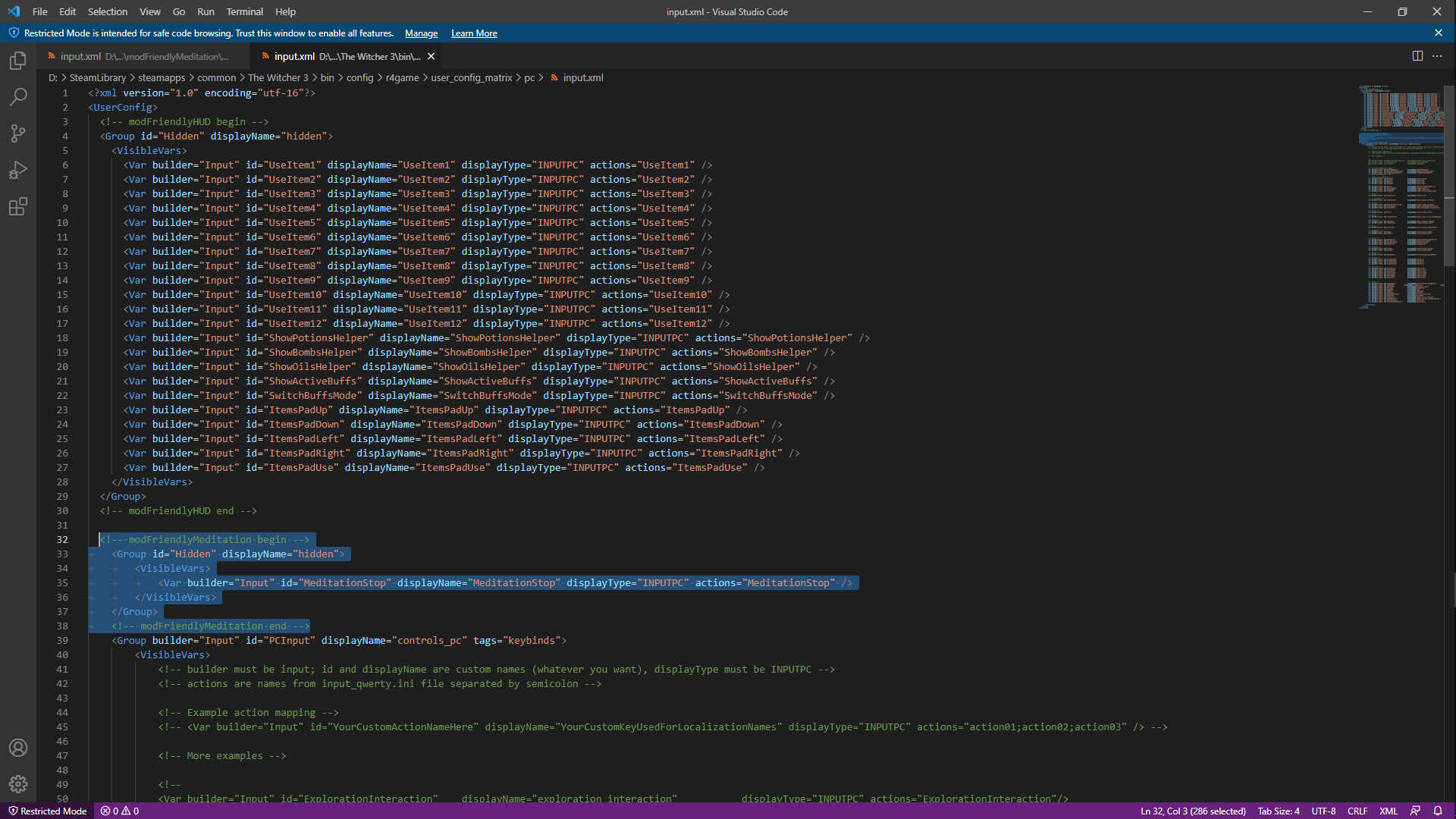The height and width of the screenshot is (819, 1456).
Task: Select XML language mode in status bar
Action: coord(1389,811)
